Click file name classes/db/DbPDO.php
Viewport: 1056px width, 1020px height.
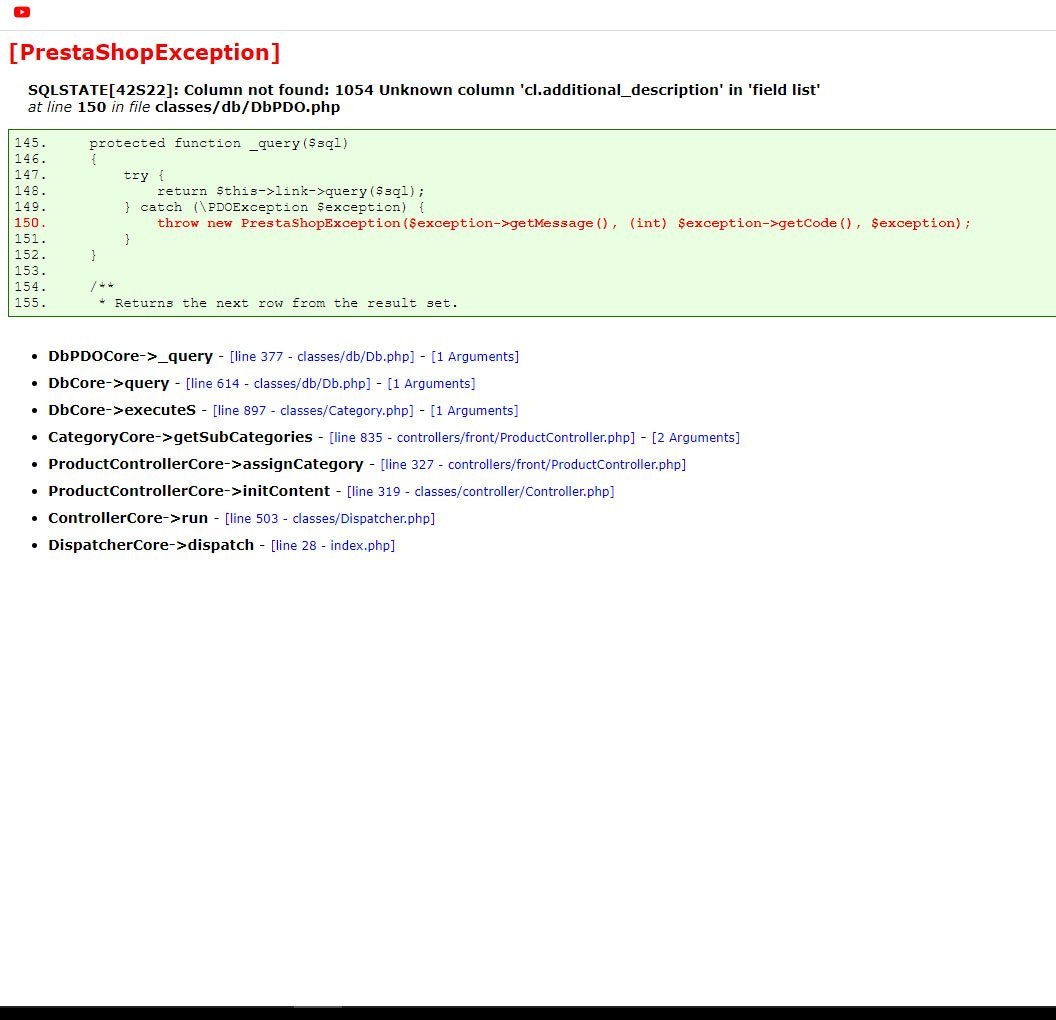[247, 107]
